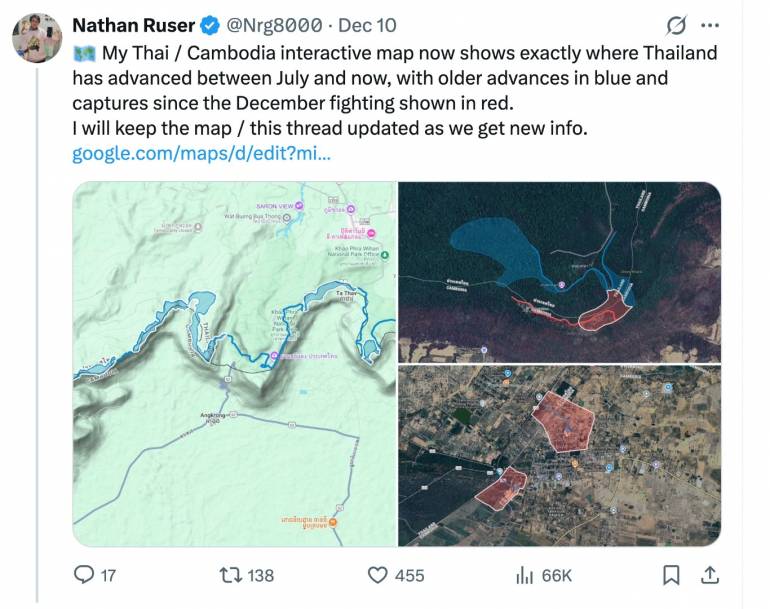This screenshot has width=770, height=609.
Task: Share the post via share icon
Action: coord(710,574)
